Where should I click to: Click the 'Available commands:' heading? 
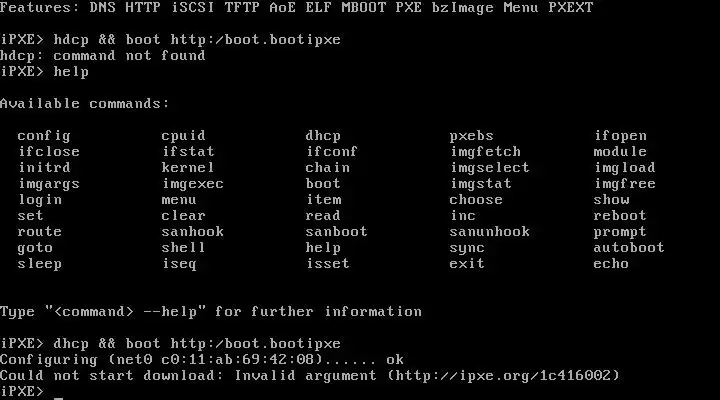point(84,104)
